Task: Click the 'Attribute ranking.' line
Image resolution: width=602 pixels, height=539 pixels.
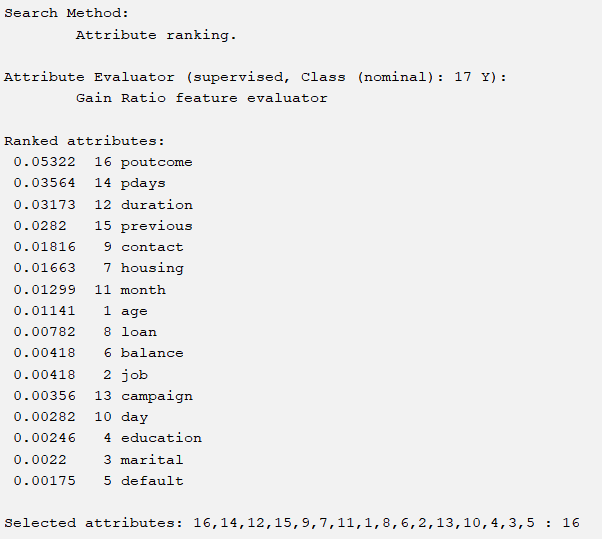Action: [157, 34]
